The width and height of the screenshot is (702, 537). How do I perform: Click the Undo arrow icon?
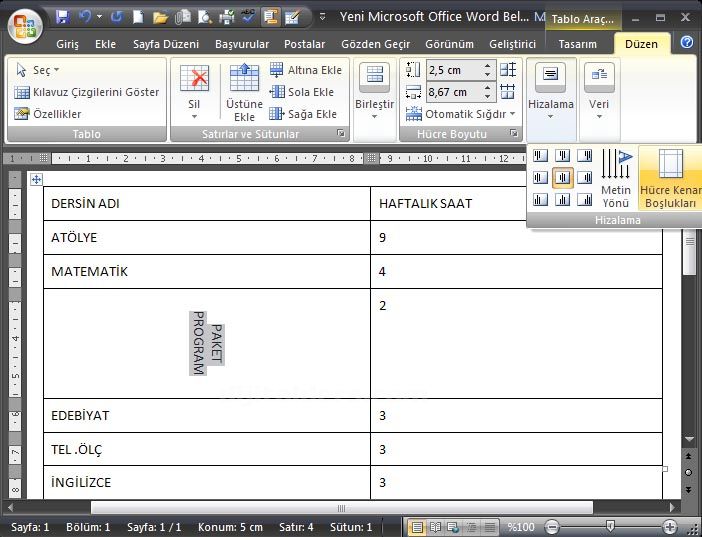pyautogui.click(x=85, y=17)
